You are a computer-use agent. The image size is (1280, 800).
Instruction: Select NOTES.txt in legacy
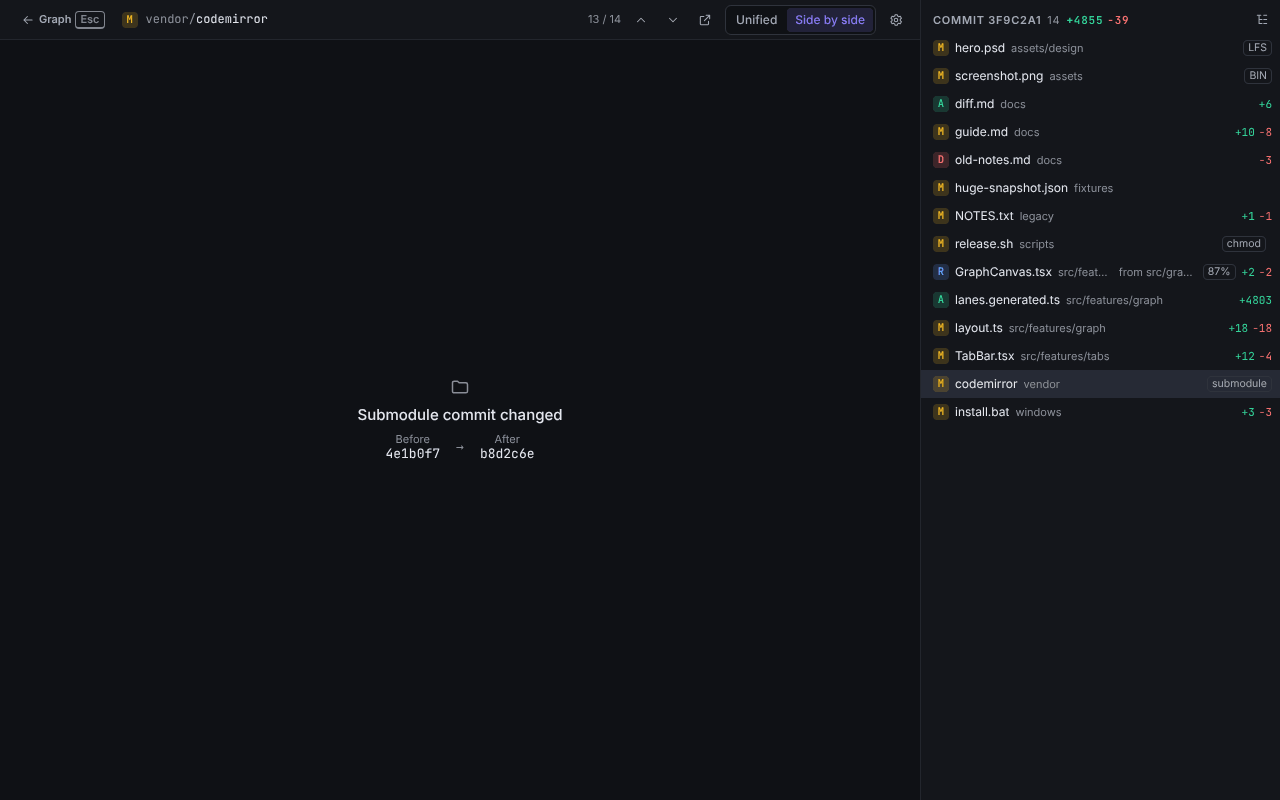coord(1100,216)
